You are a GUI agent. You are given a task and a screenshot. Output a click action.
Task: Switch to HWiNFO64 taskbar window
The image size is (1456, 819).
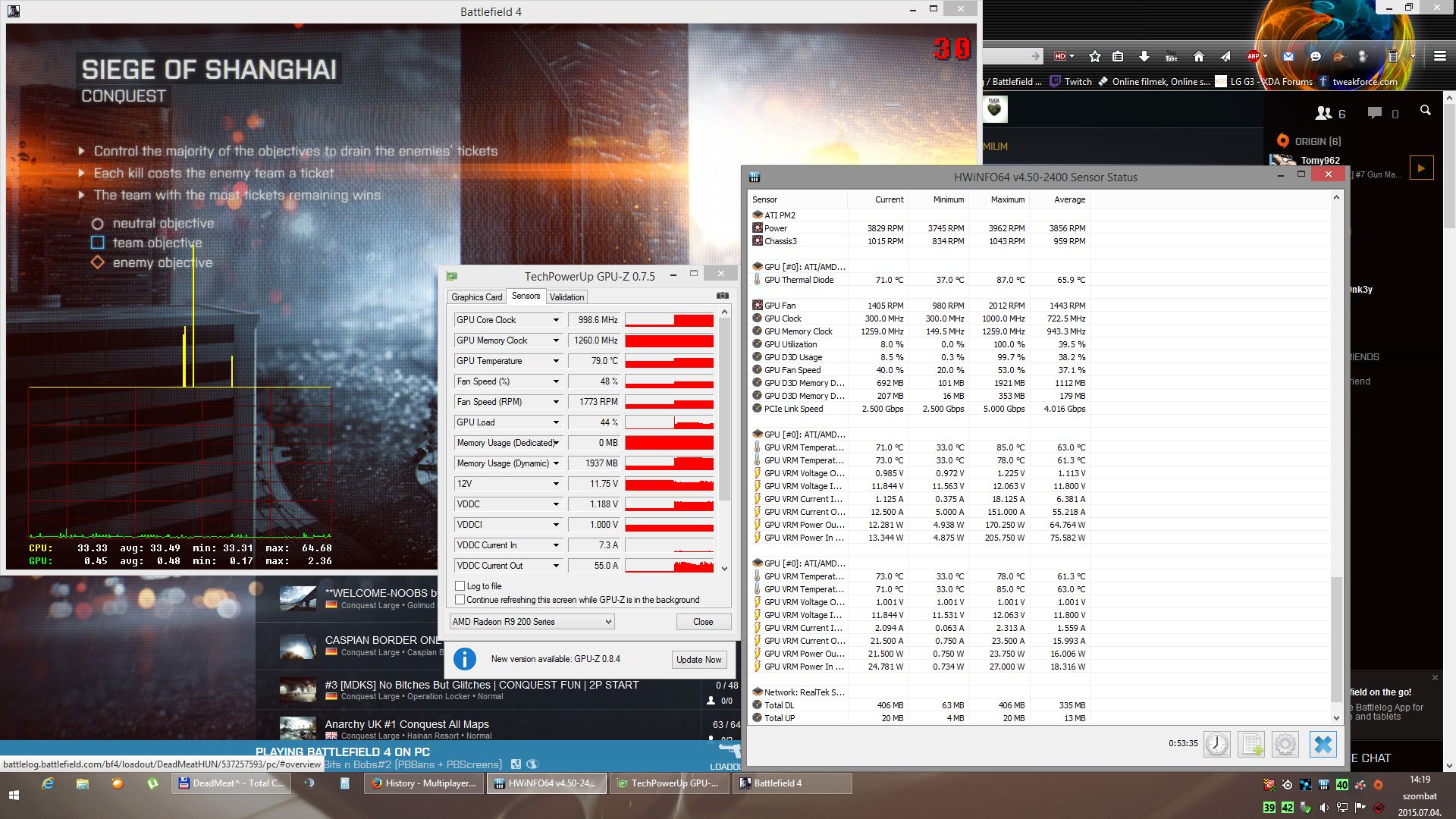546,783
